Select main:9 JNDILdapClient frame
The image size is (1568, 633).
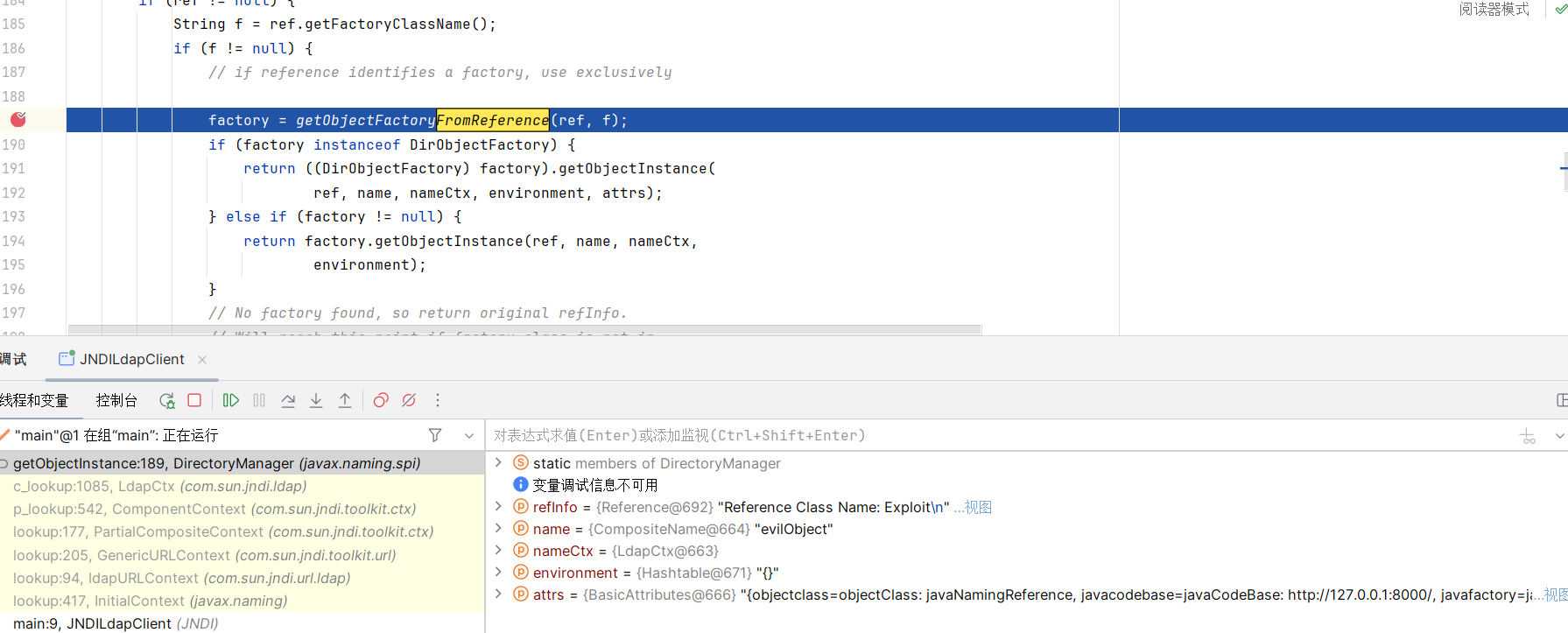tap(242, 623)
